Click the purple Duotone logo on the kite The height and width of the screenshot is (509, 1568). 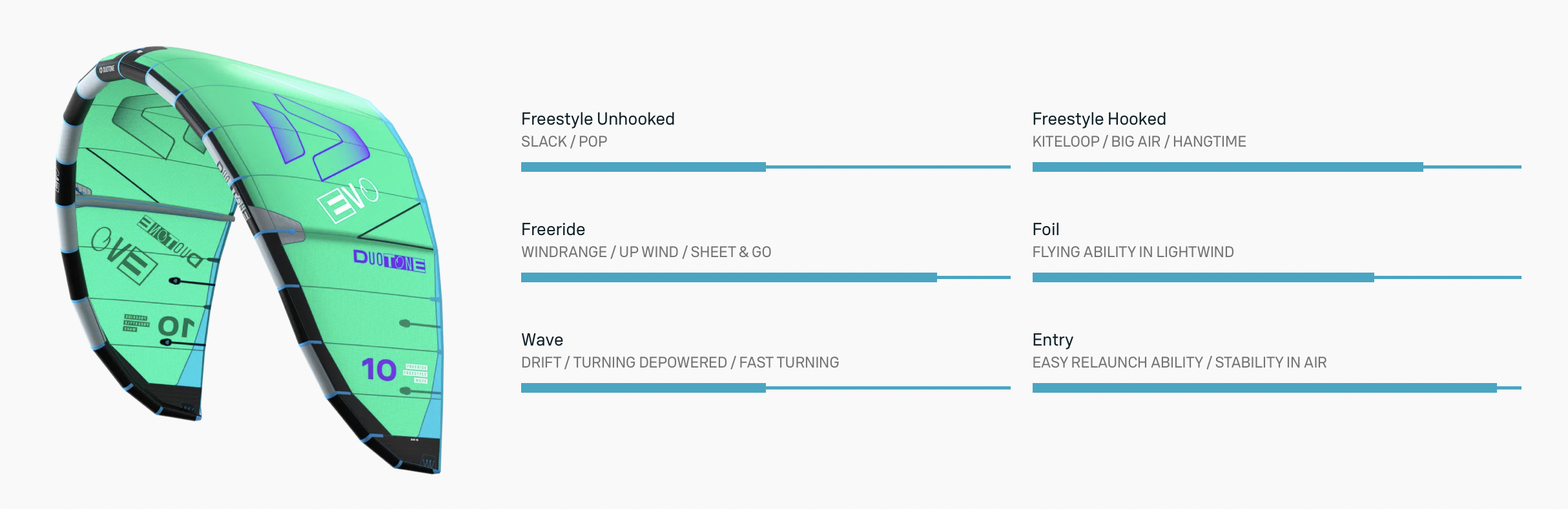[389, 261]
